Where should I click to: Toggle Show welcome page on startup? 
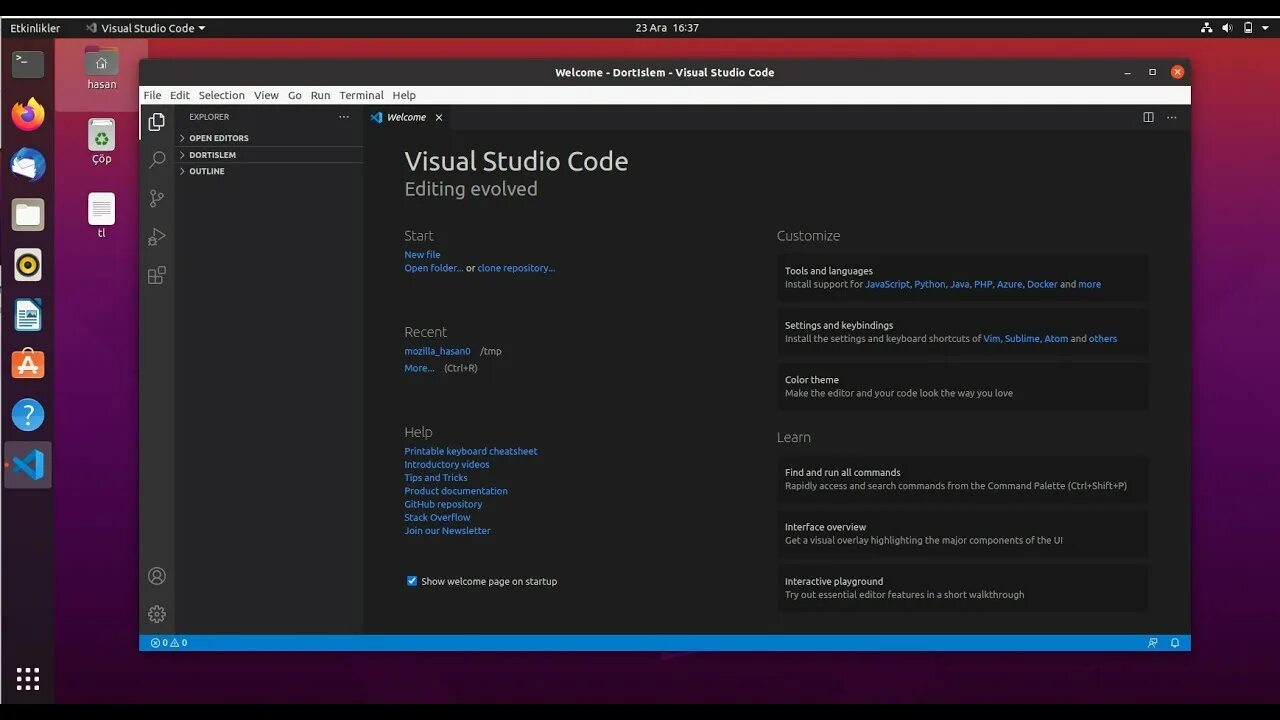tap(411, 581)
